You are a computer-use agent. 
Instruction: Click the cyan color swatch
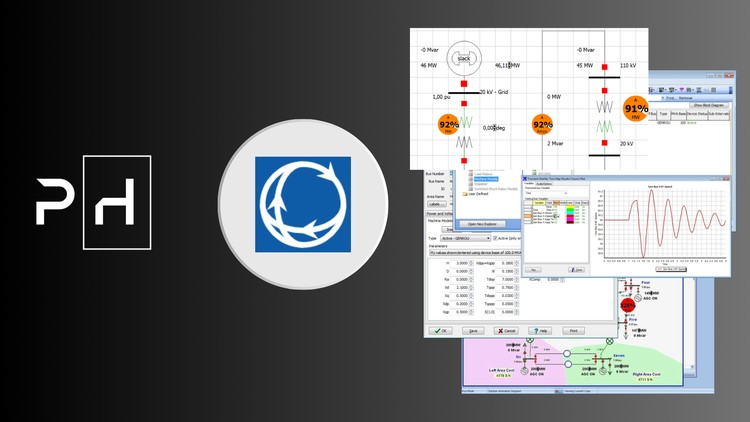click(570, 212)
